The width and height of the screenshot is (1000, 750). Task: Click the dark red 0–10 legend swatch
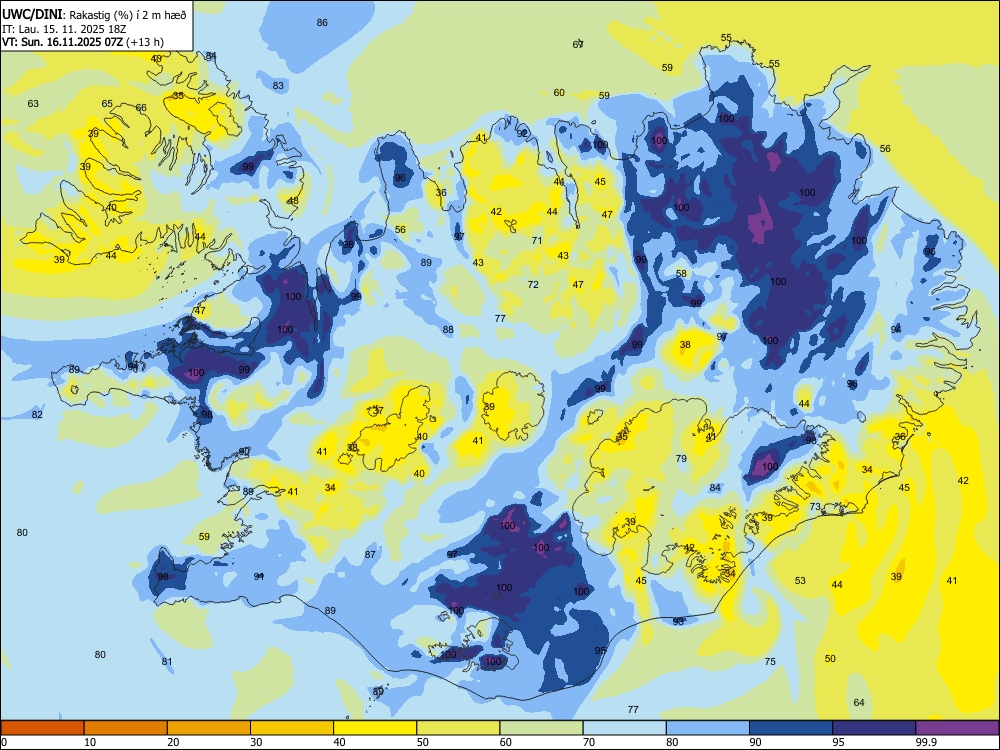[42, 728]
